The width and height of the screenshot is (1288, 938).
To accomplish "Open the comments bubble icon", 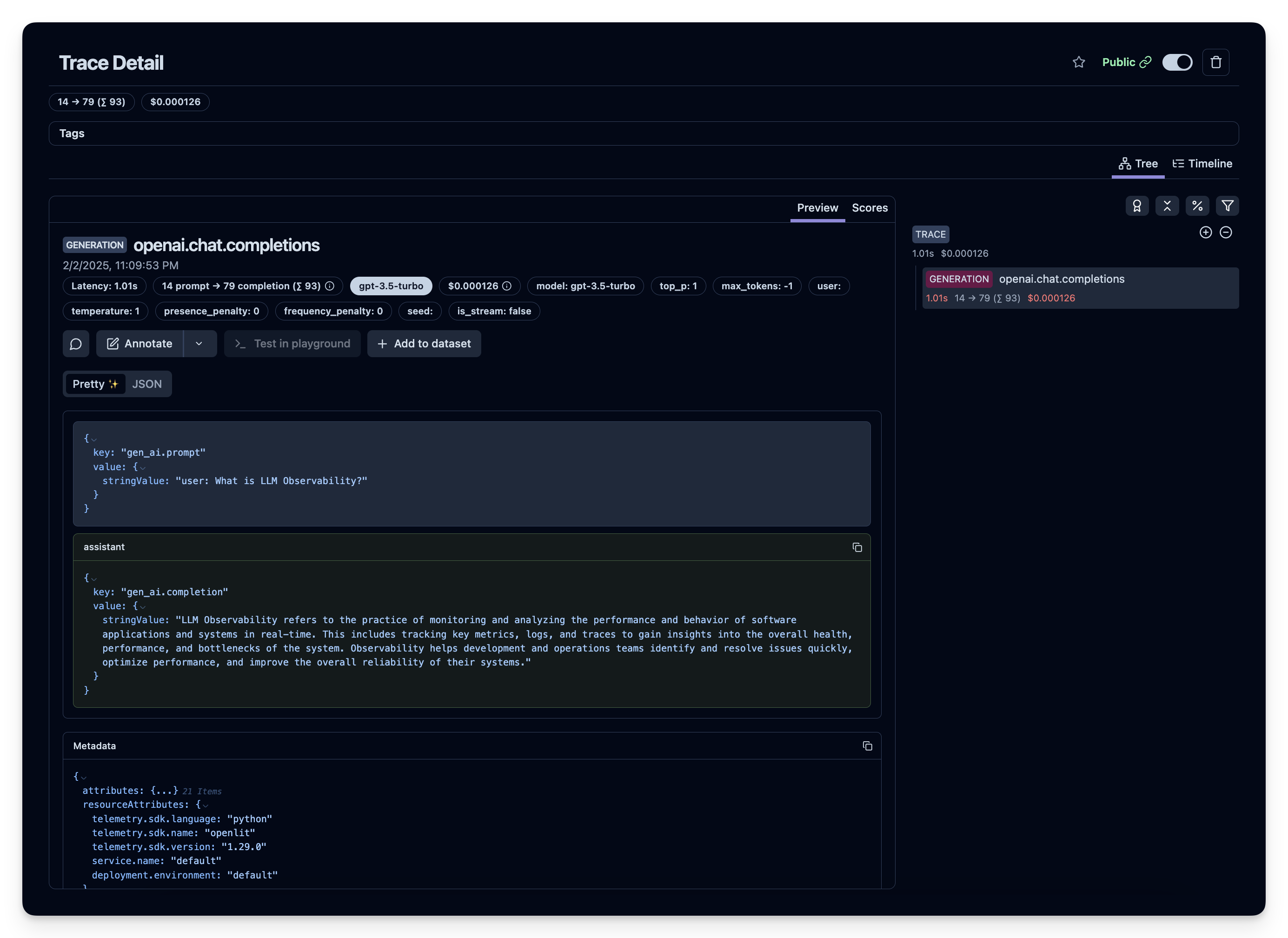I will tap(76, 344).
